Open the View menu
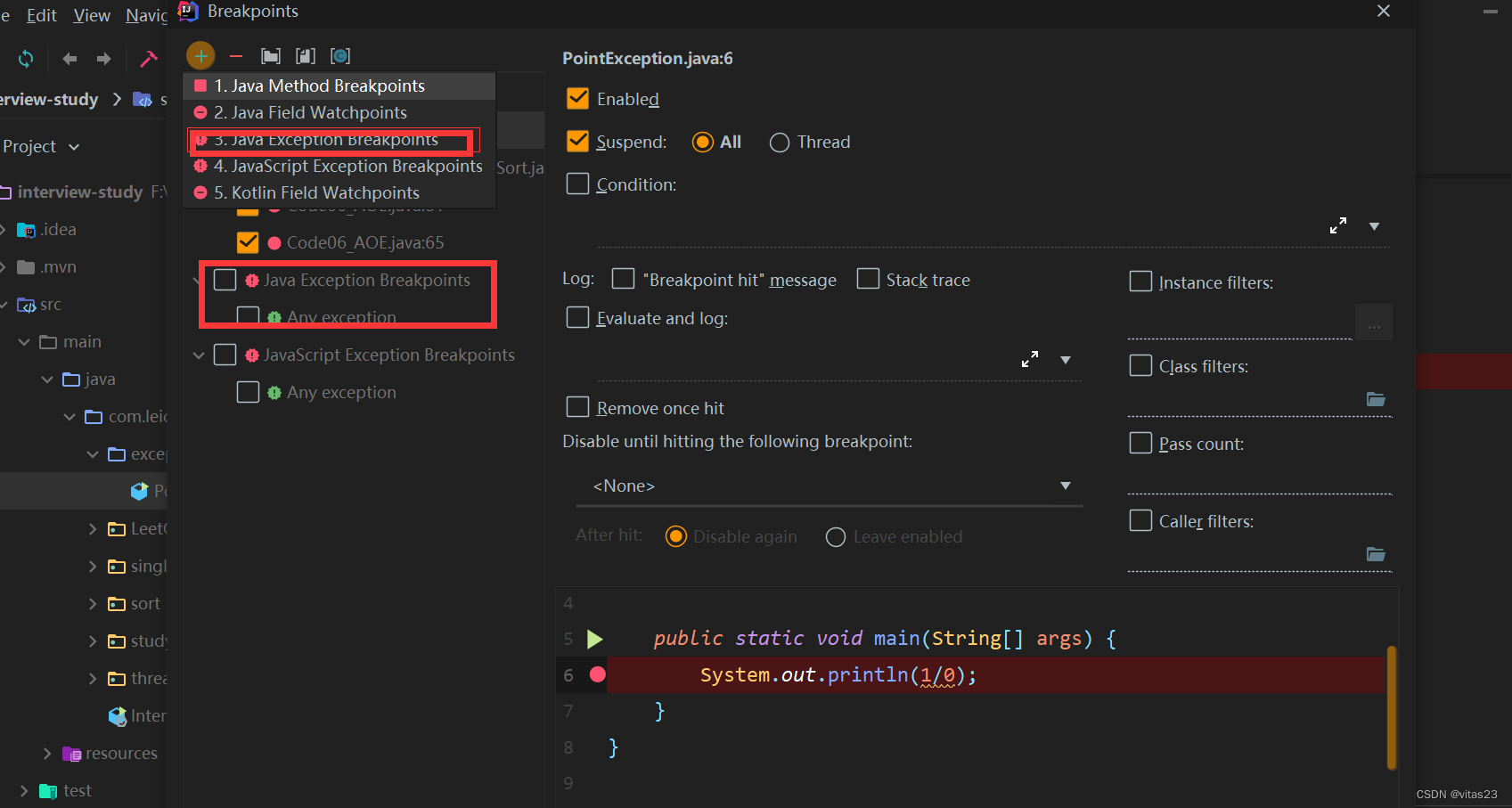1512x808 pixels. click(92, 15)
